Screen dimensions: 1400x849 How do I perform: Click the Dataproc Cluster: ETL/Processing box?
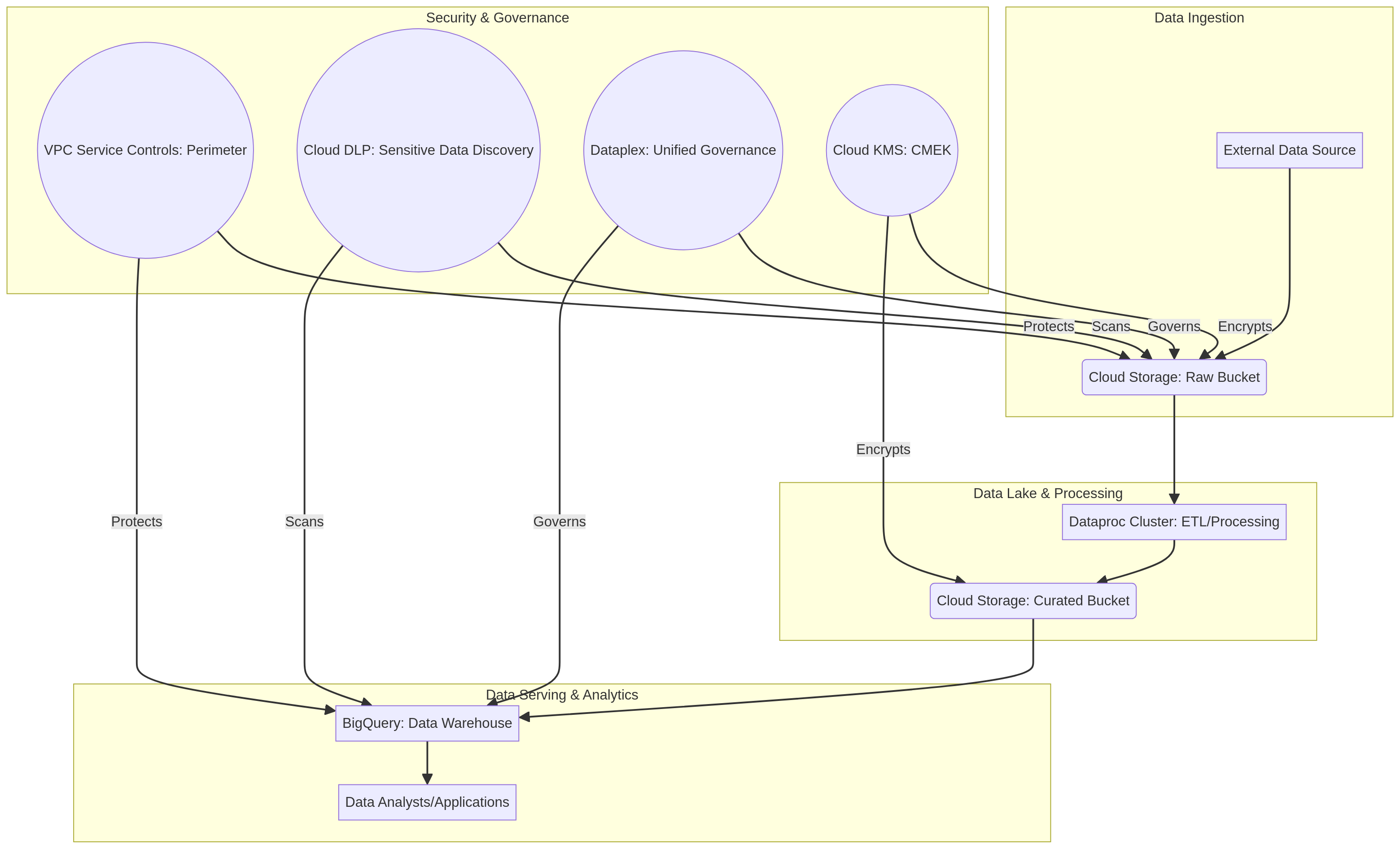[1174, 522]
